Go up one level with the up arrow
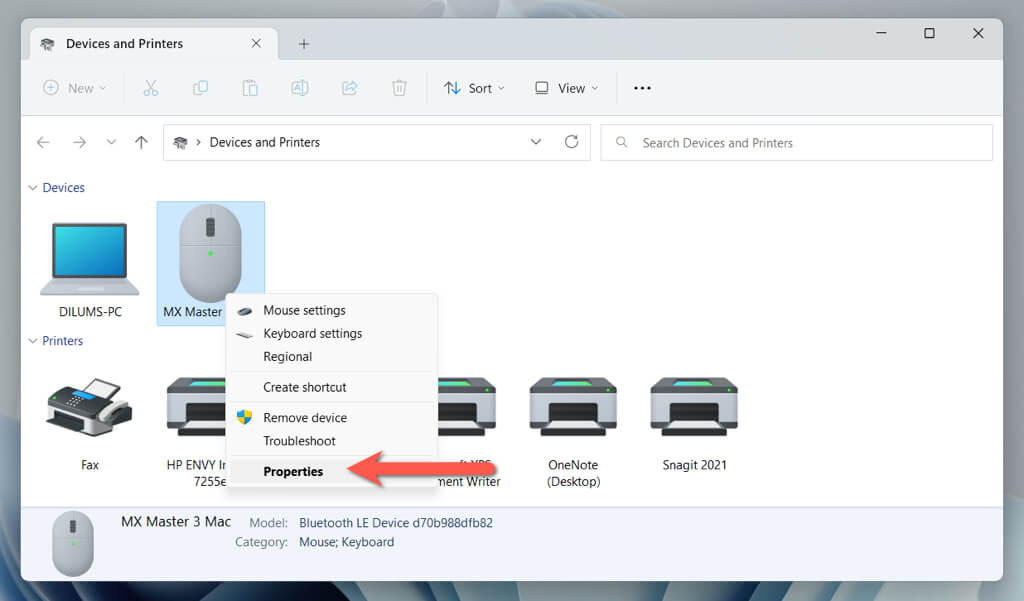Image resolution: width=1024 pixels, height=601 pixels. click(141, 142)
